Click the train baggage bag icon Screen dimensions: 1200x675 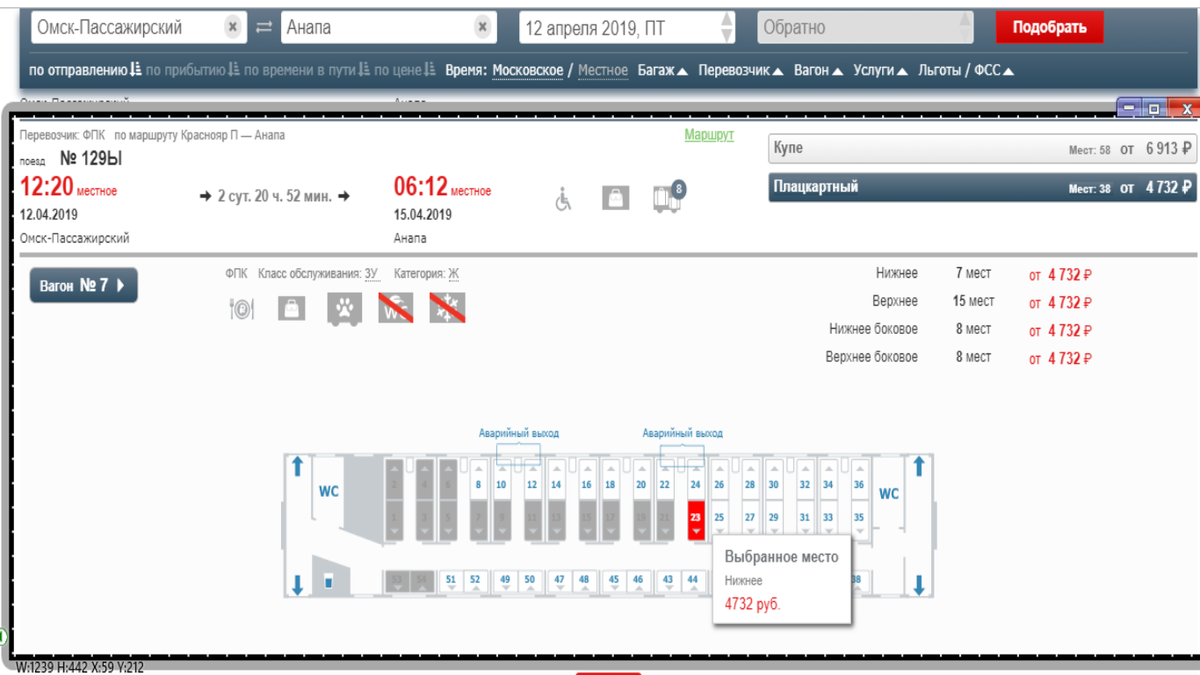pos(615,197)
